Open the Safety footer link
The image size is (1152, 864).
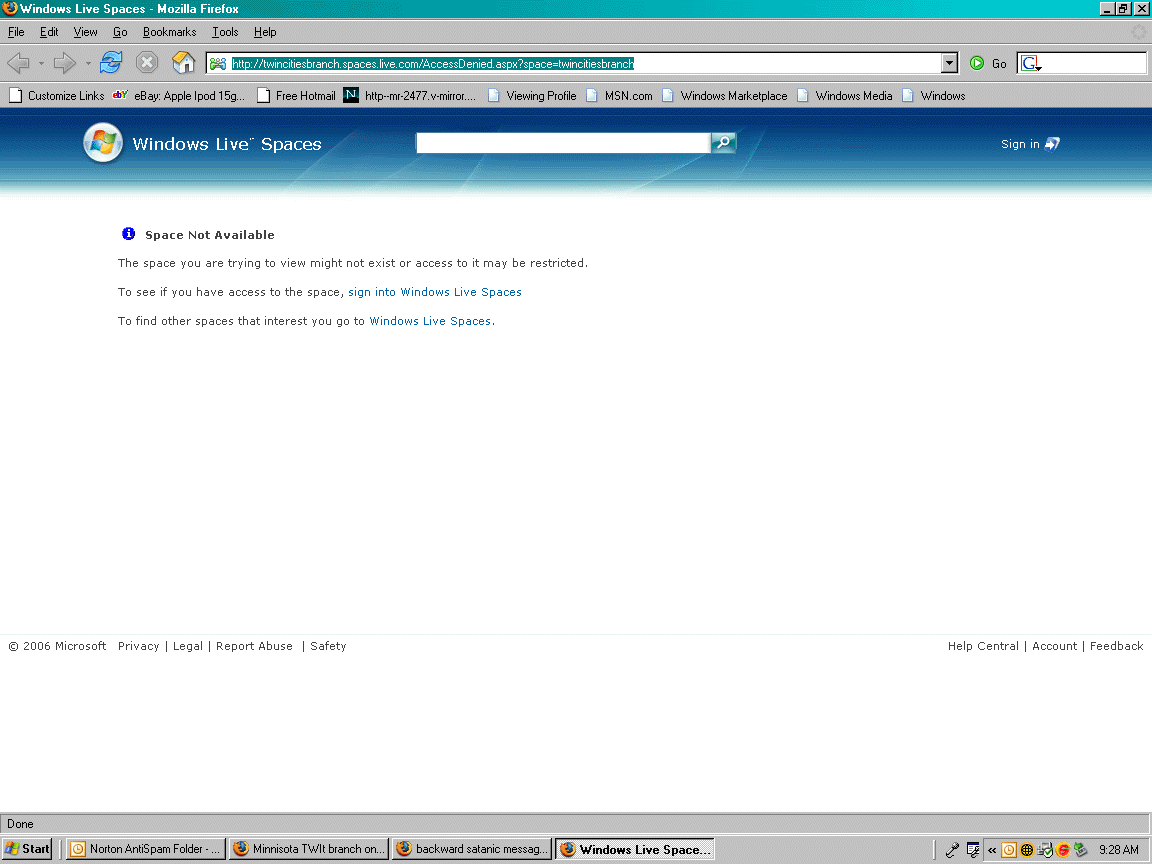pos(328,646)
